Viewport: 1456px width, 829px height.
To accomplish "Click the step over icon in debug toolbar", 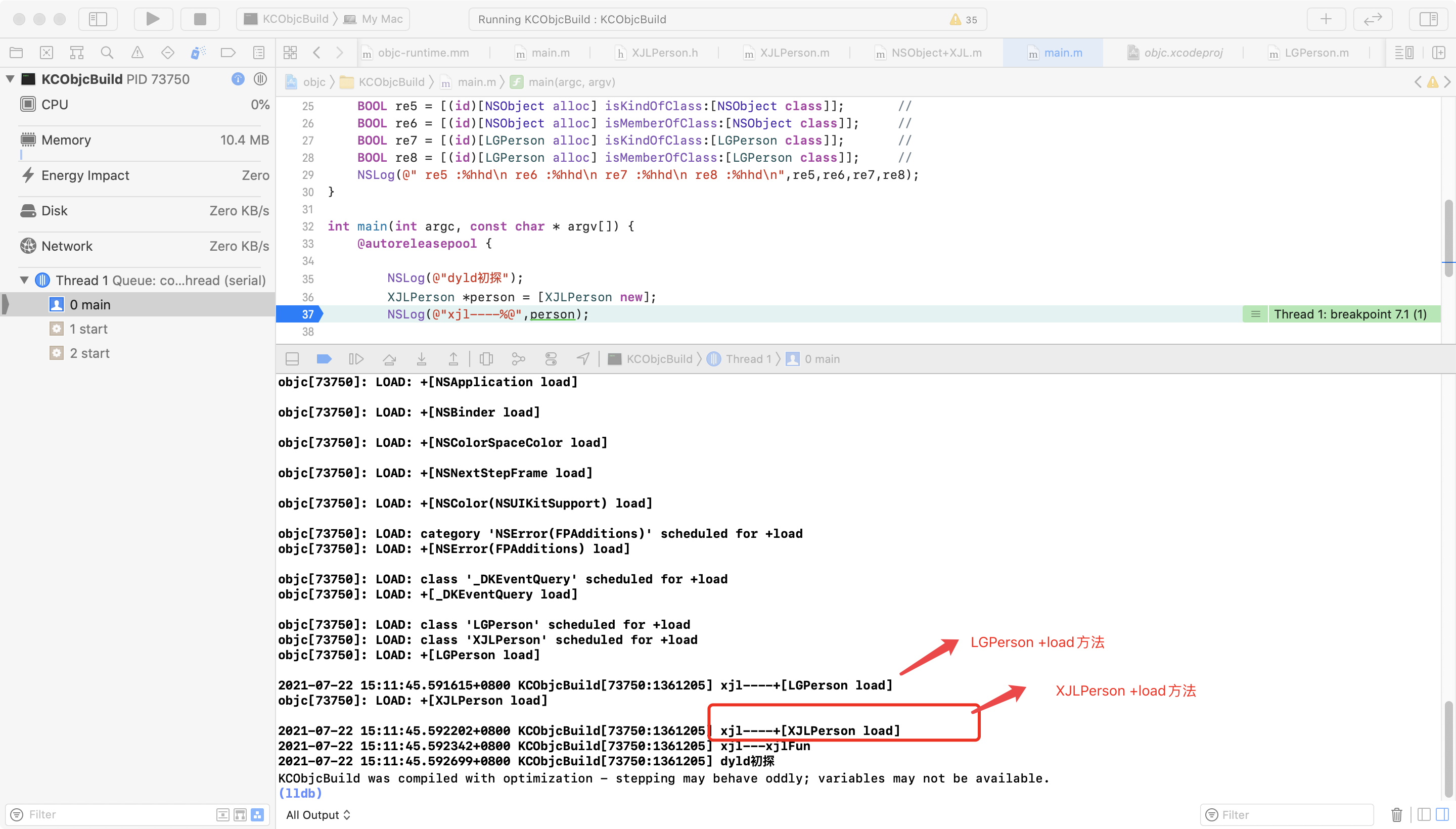I will [x=389, y=358].
